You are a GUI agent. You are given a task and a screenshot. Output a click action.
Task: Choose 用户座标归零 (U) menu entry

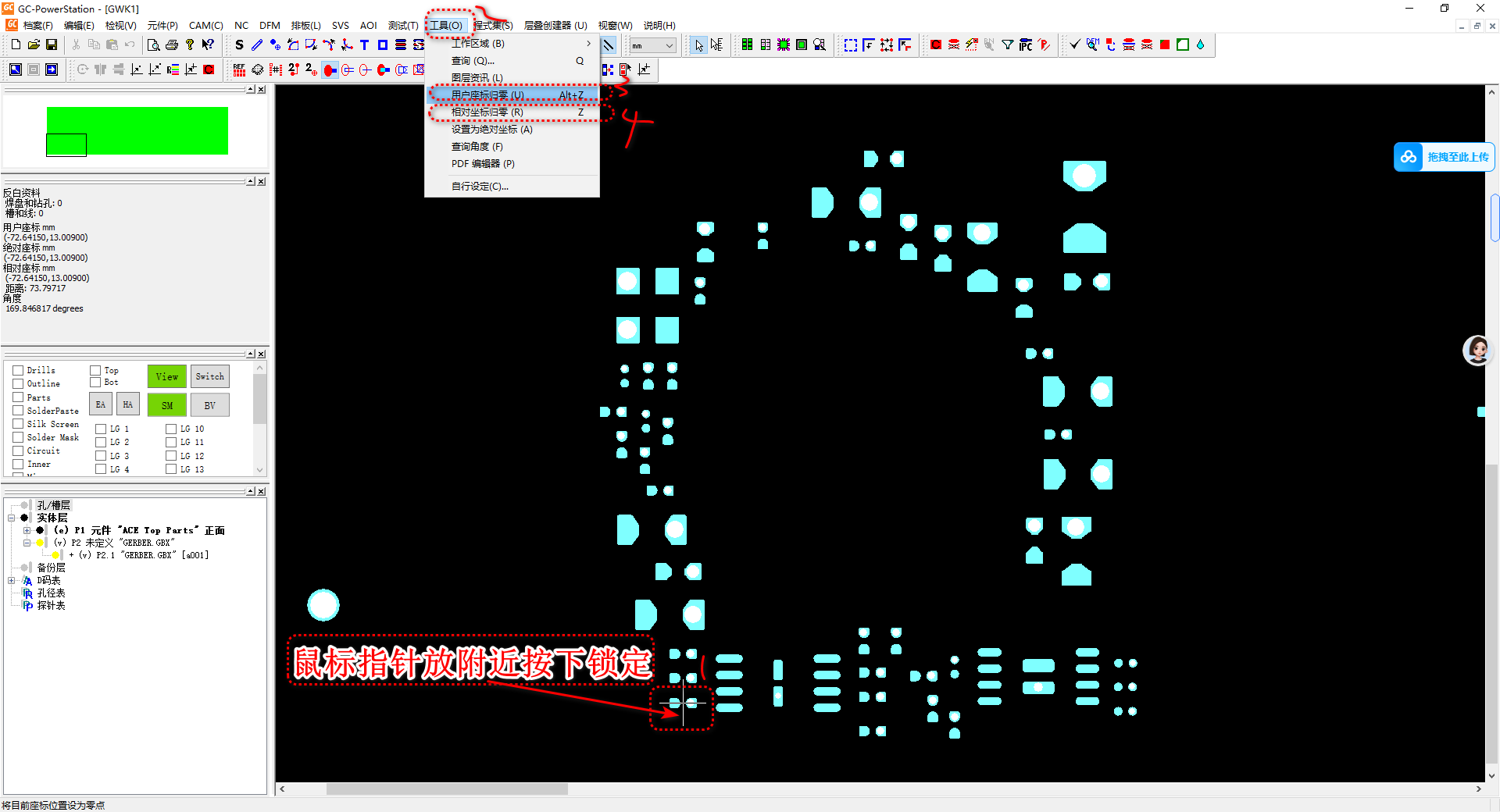[x=512, y=95]
